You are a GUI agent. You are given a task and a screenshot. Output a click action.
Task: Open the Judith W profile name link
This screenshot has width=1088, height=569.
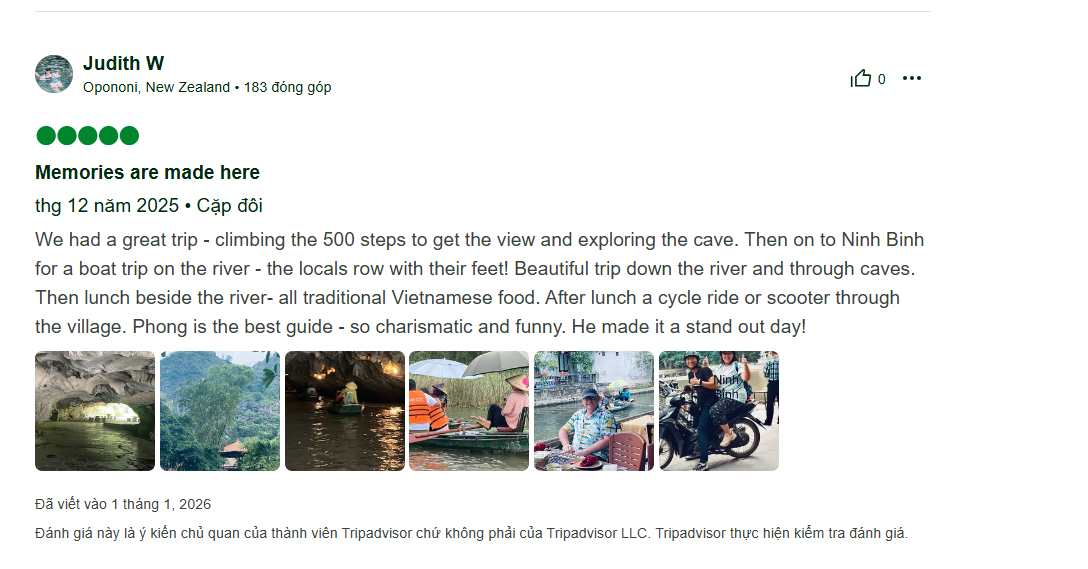(123, 64)
